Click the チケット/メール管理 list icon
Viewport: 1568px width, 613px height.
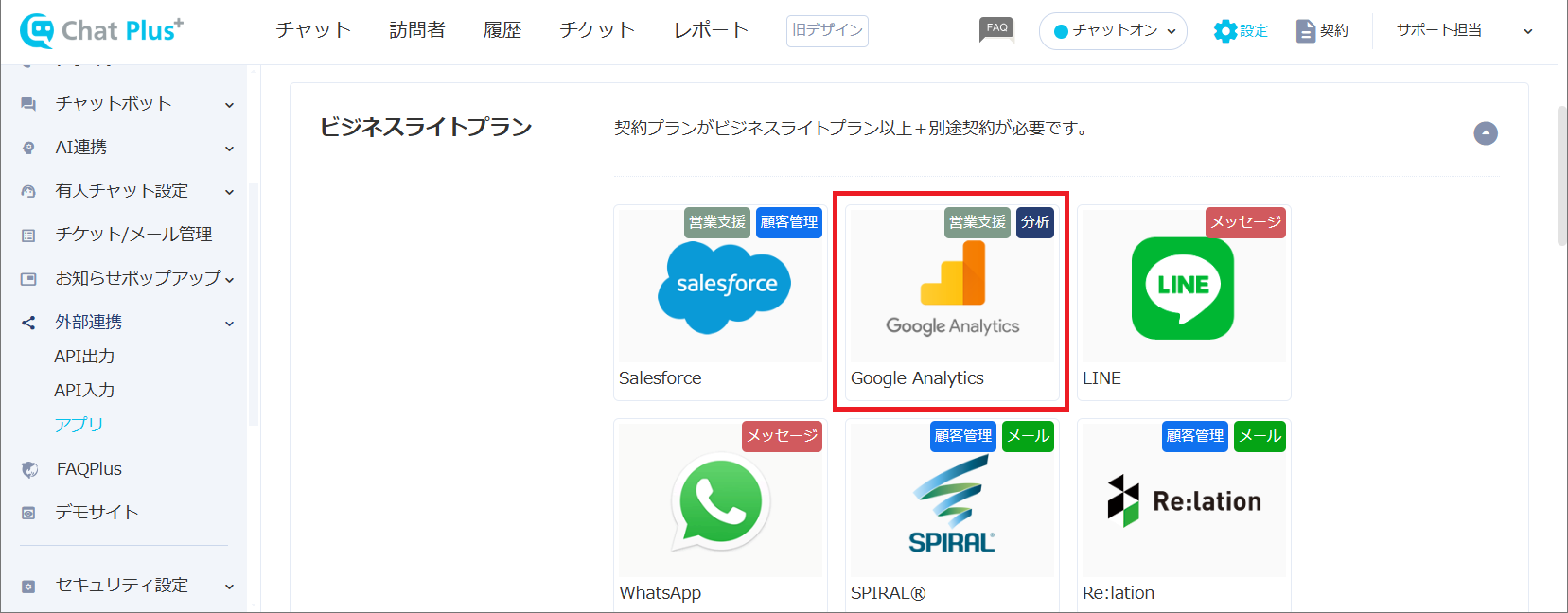click(28, 235)
